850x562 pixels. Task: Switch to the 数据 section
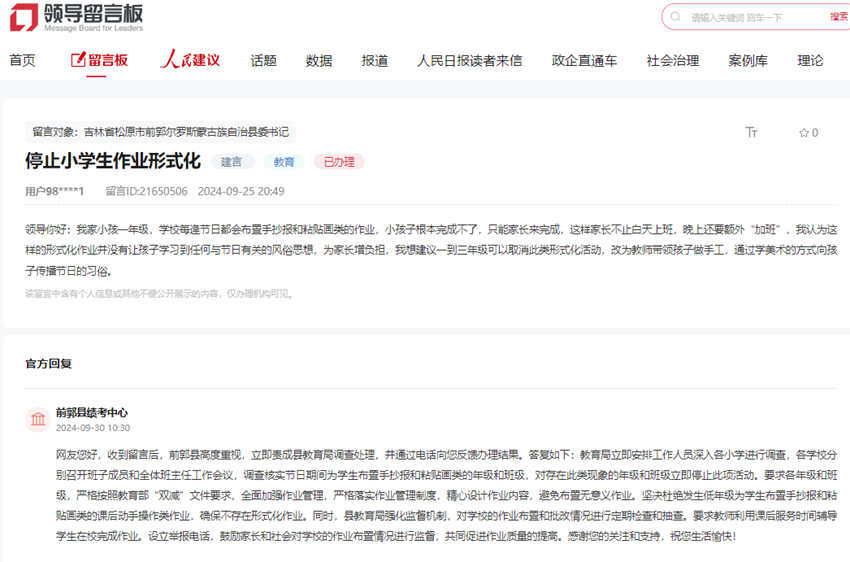(x=319, y=60)
